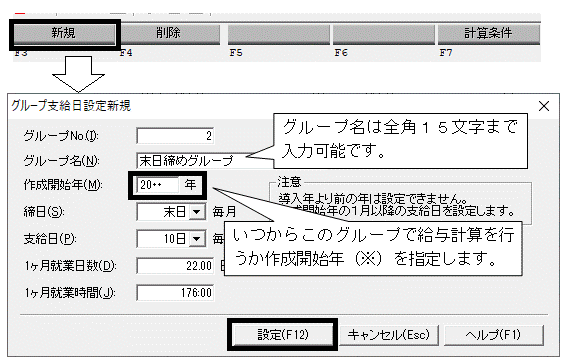Click the グループ名(N) label

click(x=61, y=161)
